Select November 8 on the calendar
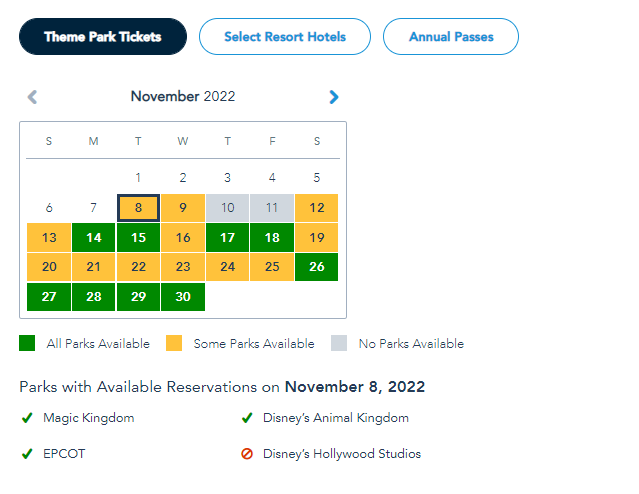Viewport: 639px width, 494px height. [x=138, y=208]
